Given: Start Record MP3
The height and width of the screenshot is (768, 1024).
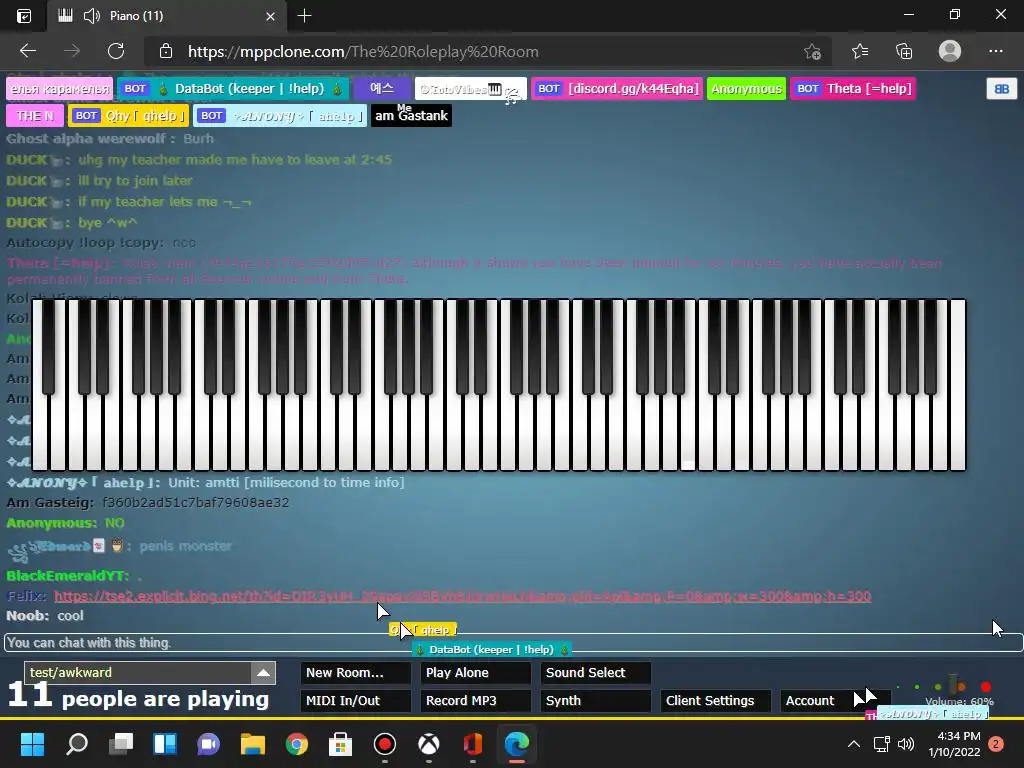Looking at the screenshot, I should tap(475, 701).
